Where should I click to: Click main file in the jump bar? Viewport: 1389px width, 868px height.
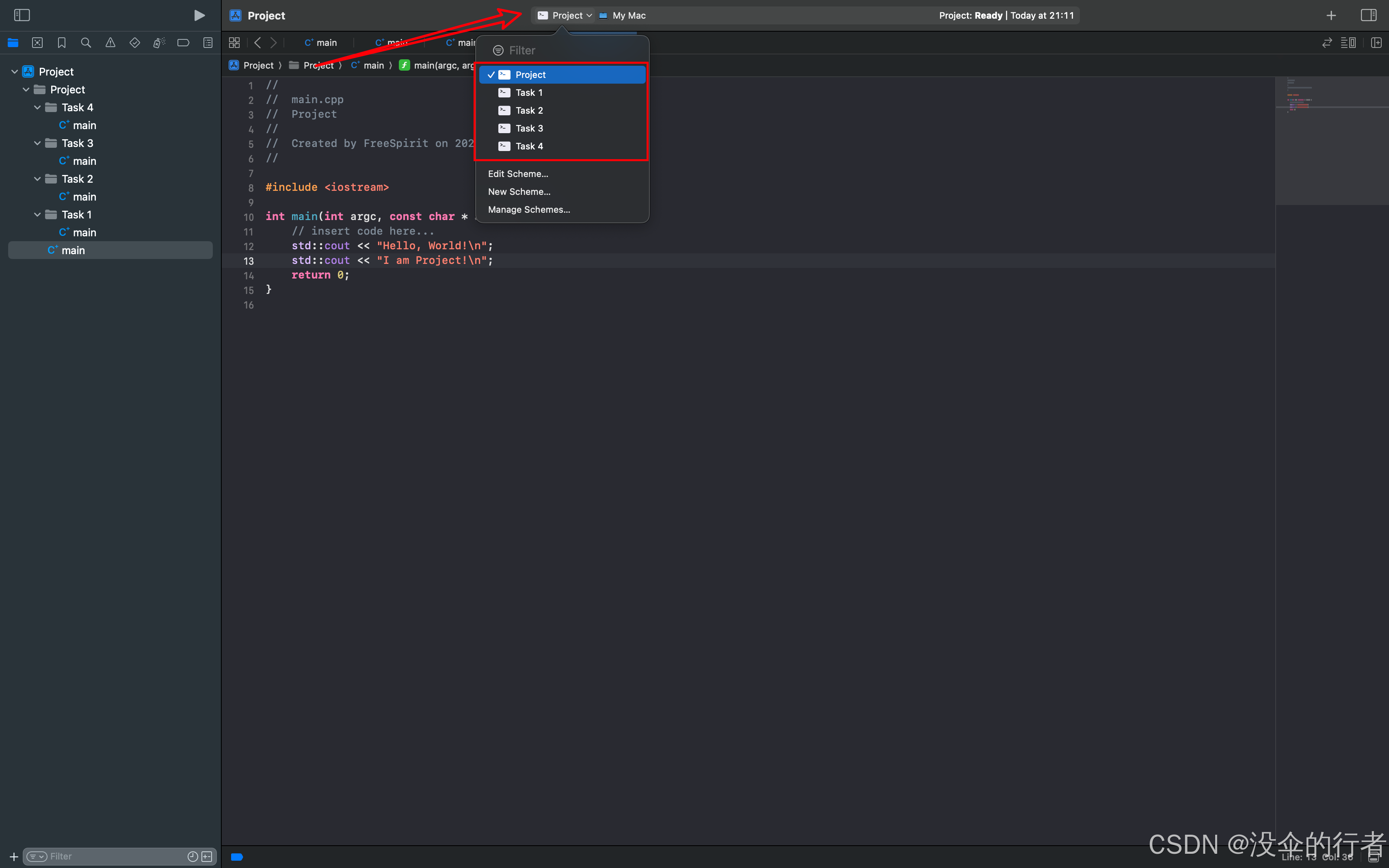[x=368, y=65]
